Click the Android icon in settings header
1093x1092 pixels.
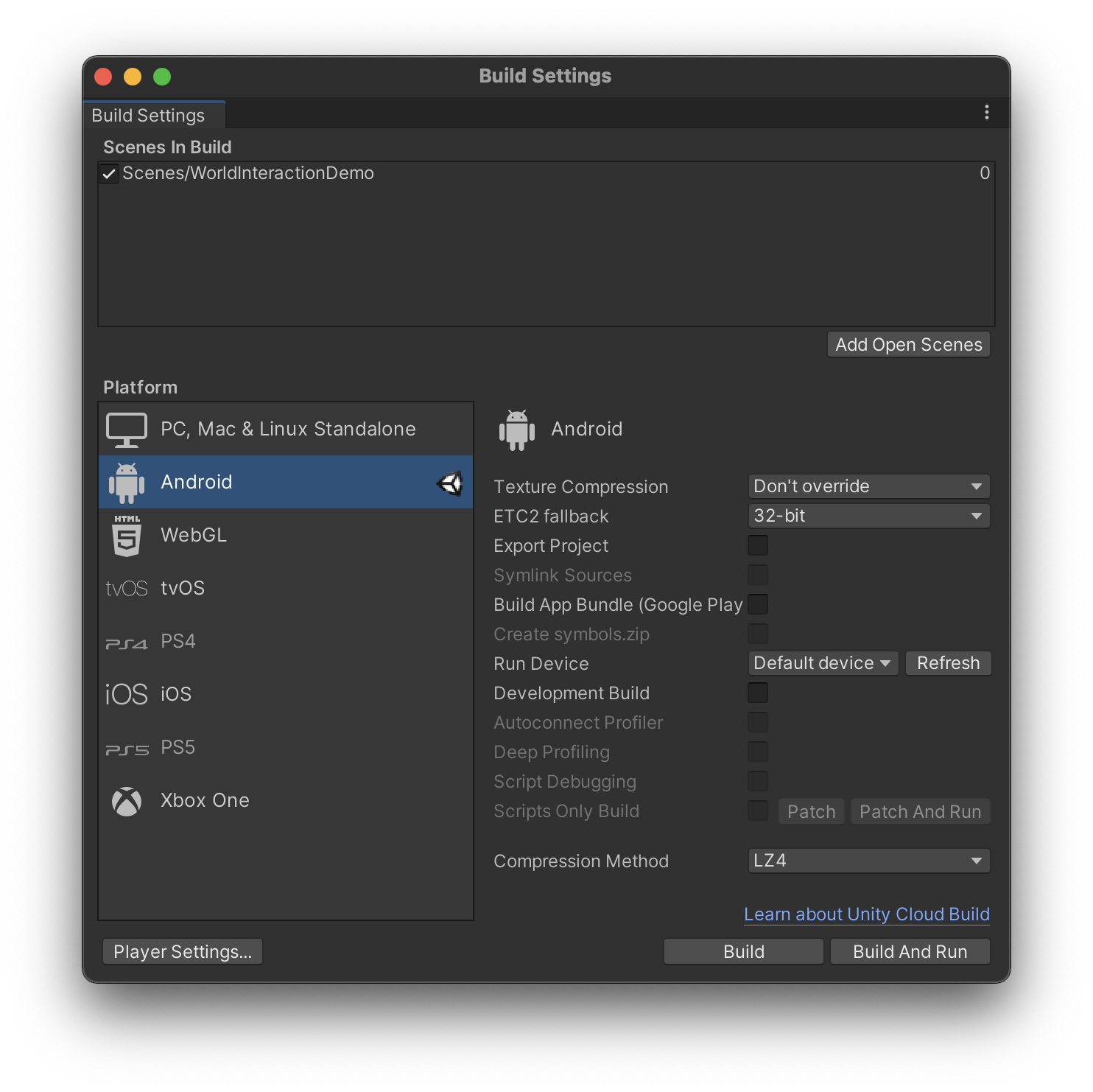pyautogui.click(x=517, y=430)
